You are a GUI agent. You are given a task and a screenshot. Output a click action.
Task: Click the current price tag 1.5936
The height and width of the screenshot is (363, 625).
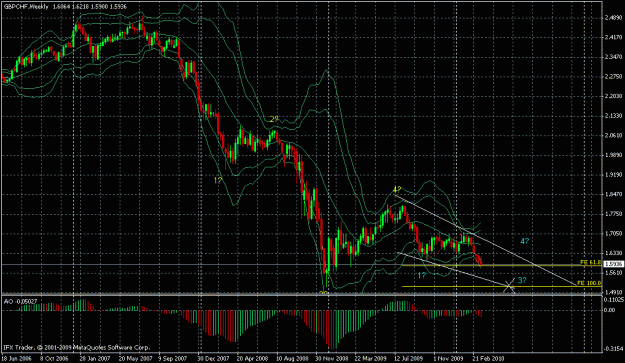point(613,264)
